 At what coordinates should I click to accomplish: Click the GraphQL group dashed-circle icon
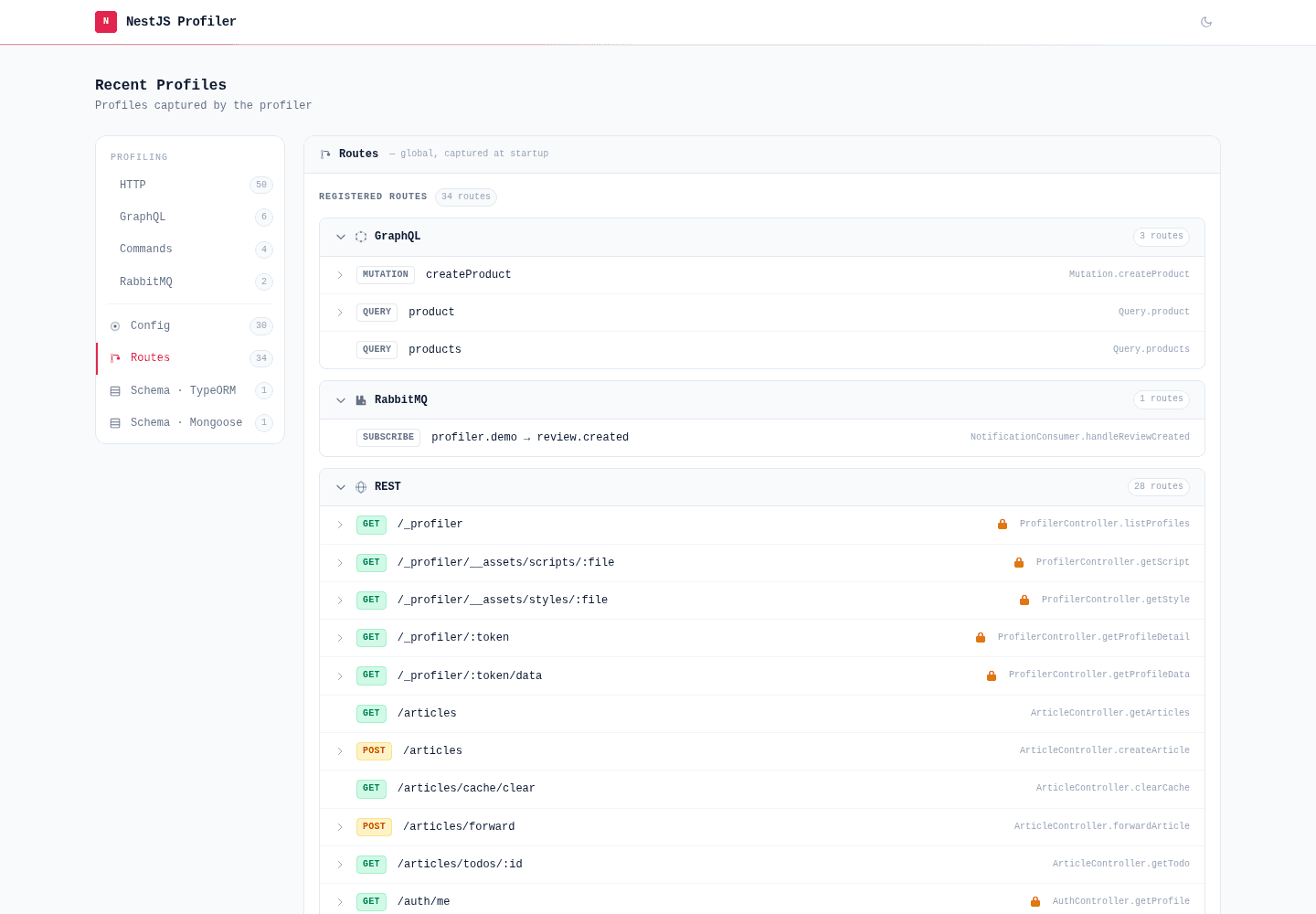pos(361,237)
